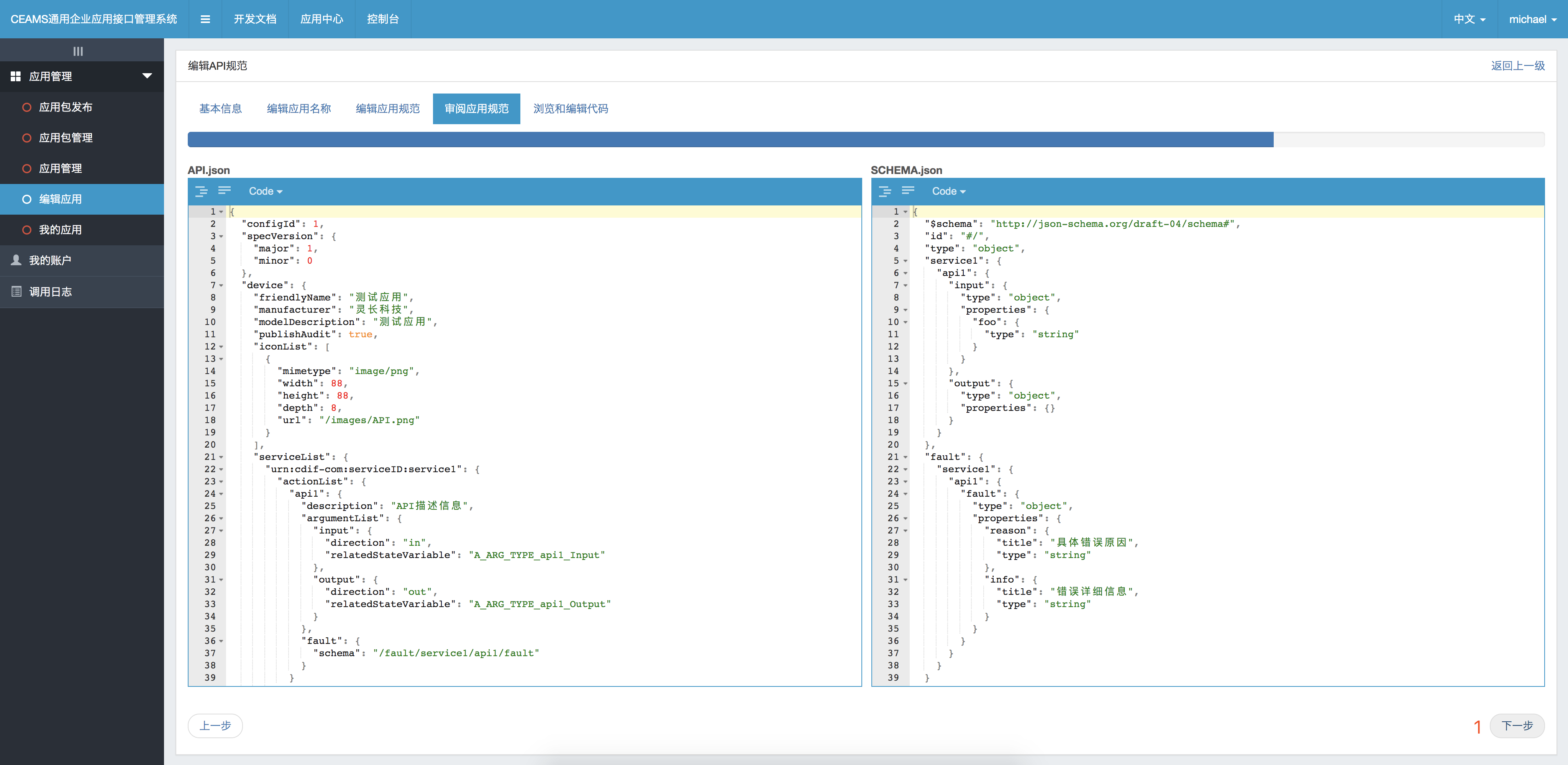1568x765 pixels.
Task: Click the CEAMS通用企业应用接口管理系统 title link
Action: 94,20
